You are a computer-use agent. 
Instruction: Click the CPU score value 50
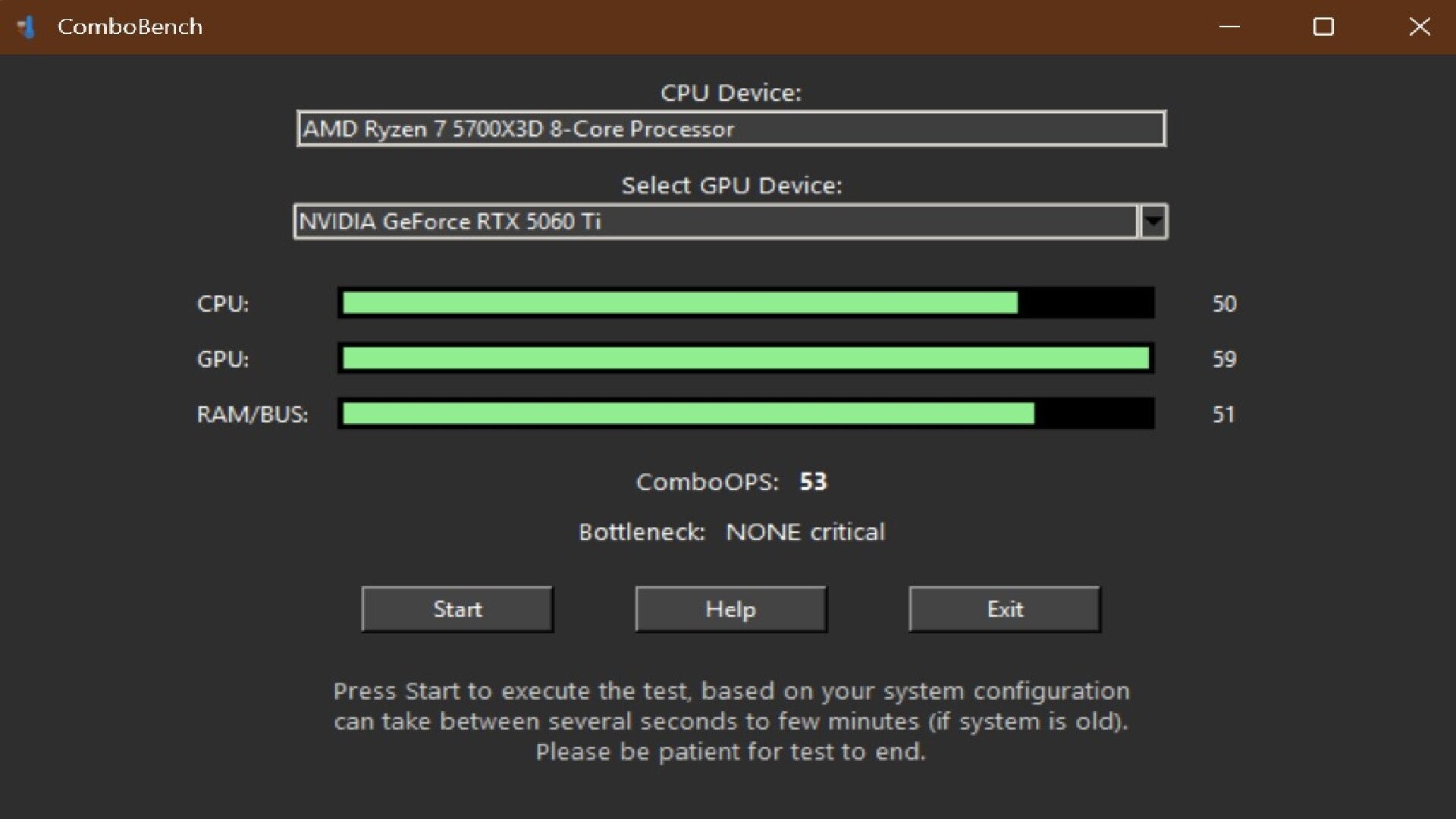click(x=1224, y=303)
